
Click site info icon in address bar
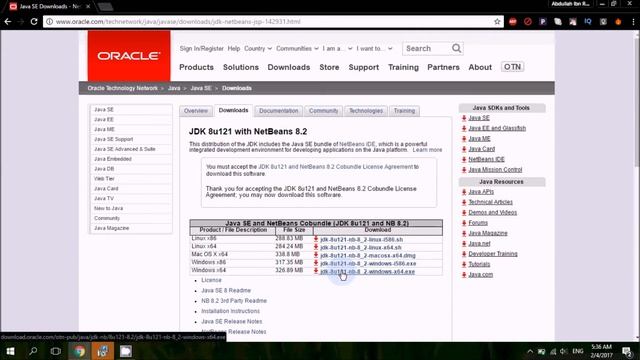point(49,22)
